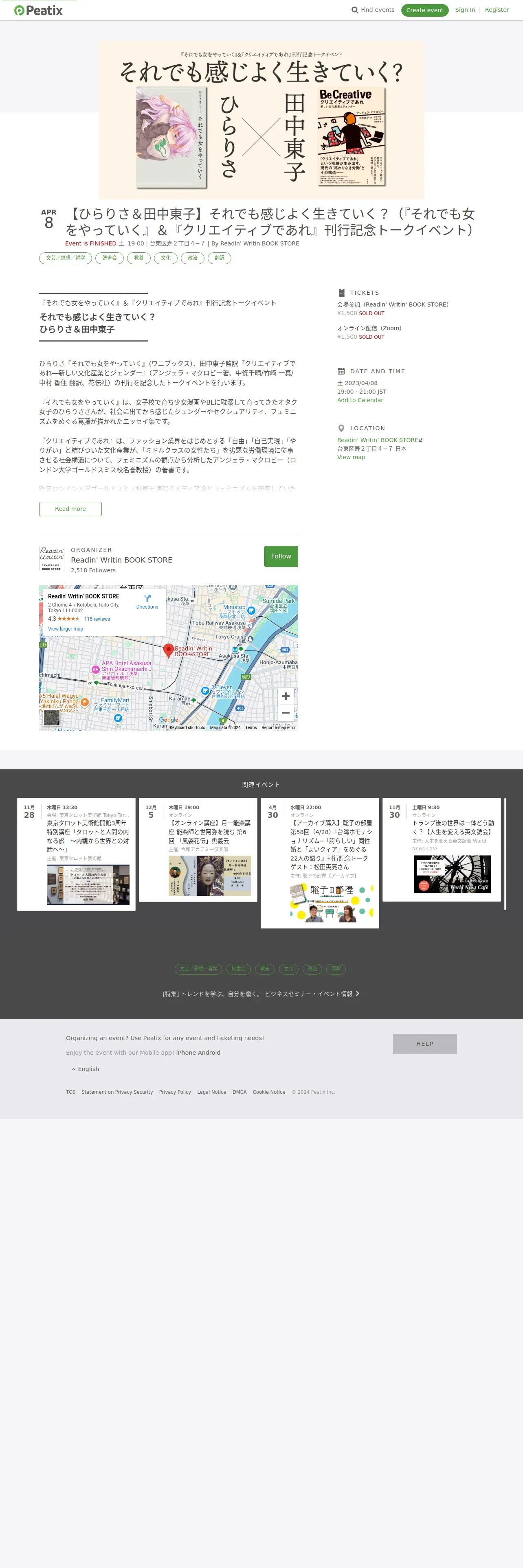Viewport: 523px width, 1568px height.
Task: Open organizer name in the ORGANIZER section
Action: click(122, 560)
